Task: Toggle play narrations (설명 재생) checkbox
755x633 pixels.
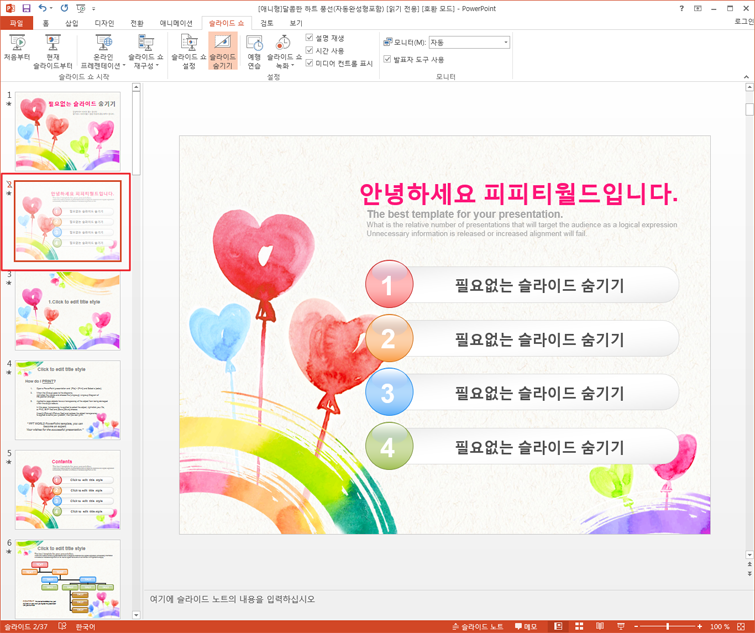Action: (x=310, y=38)
